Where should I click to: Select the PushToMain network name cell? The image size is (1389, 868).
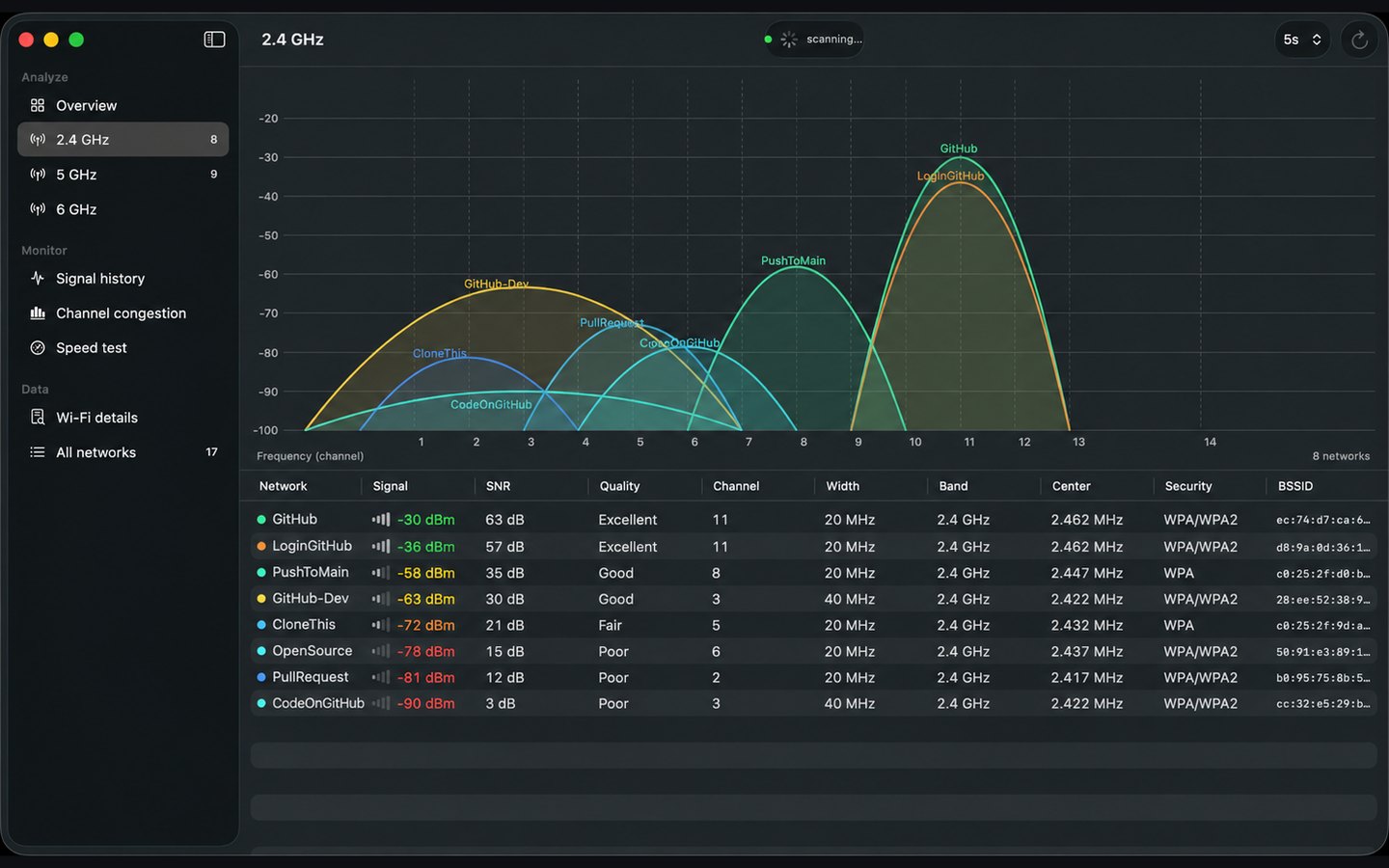point(311,572)
